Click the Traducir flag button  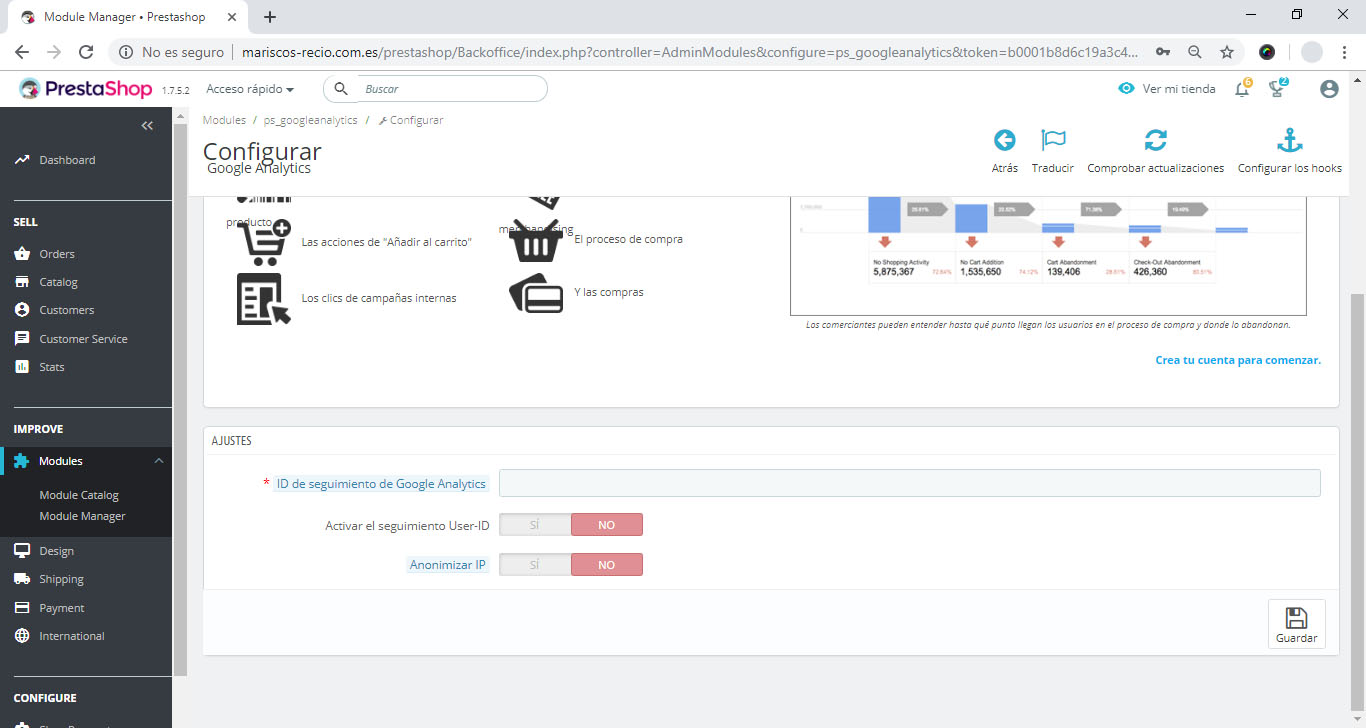pyautogui.click(x=1053, y=152)
